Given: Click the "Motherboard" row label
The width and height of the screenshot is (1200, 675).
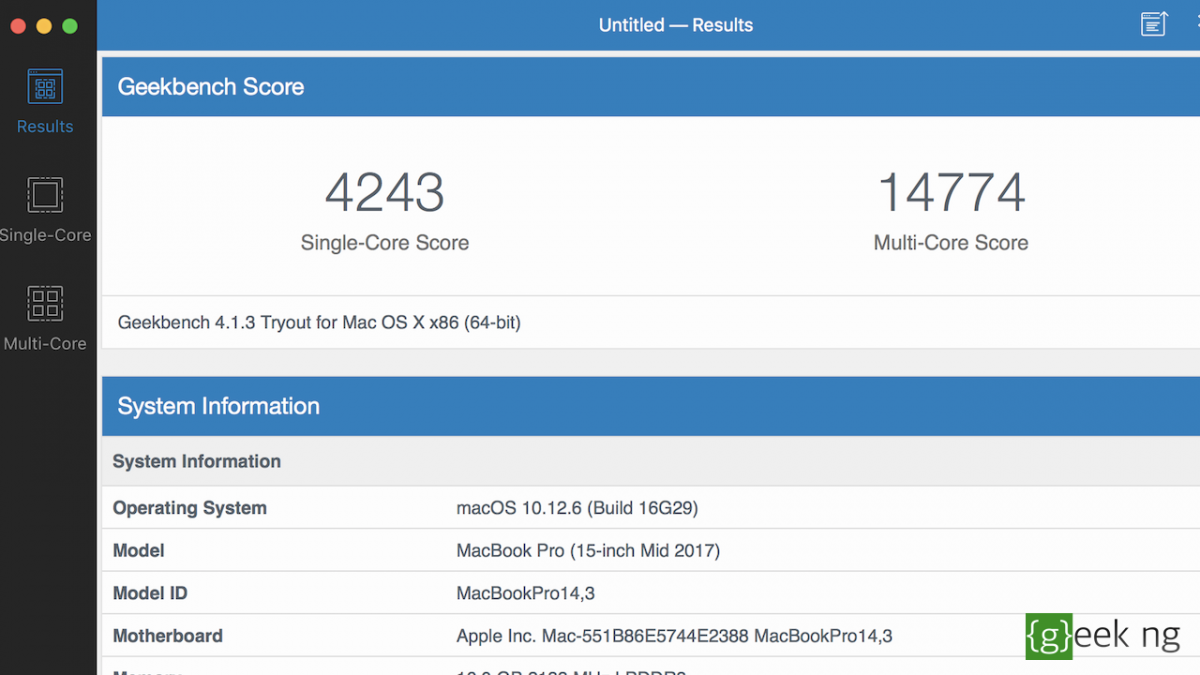Looking at the screenshot, I should [168, 636].
